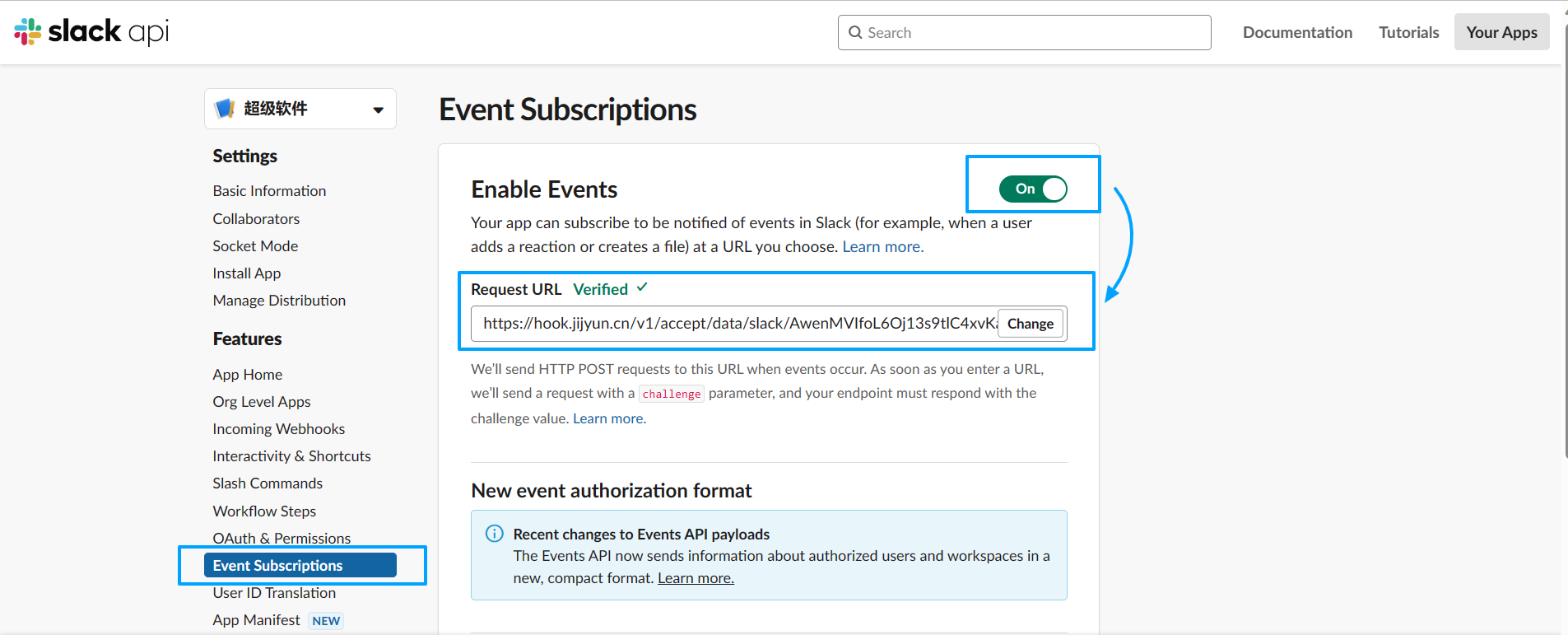Open Documentation in top navigation

tap(1297, 32)
